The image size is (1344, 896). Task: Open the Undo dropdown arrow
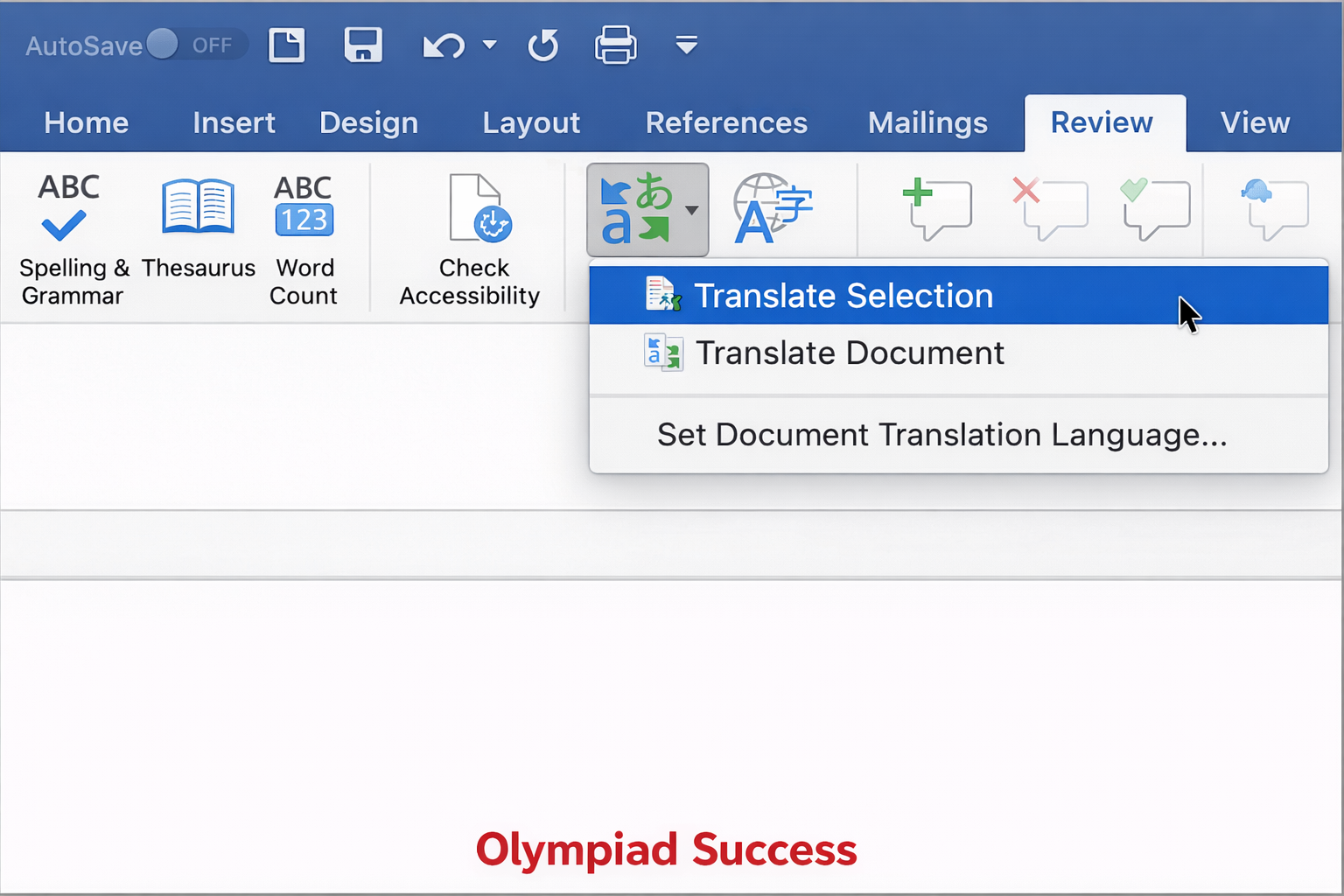coord(487,44)
